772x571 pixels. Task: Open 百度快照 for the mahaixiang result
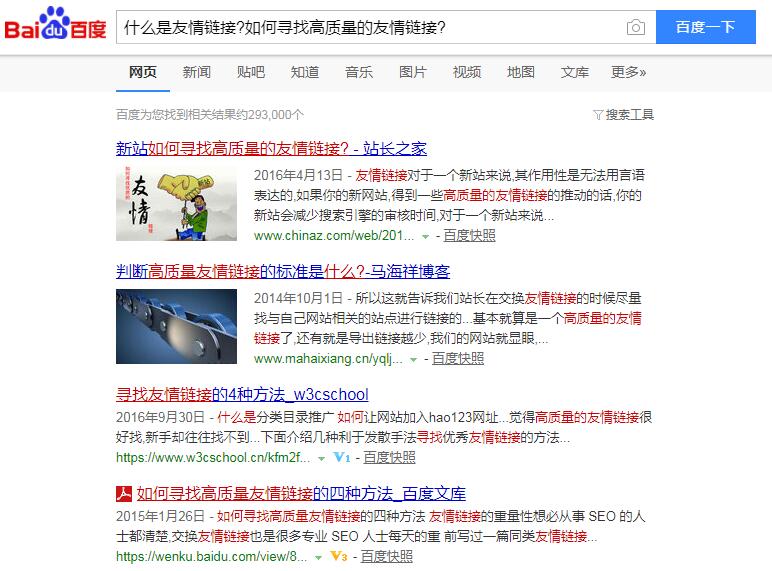pos(458,359)
